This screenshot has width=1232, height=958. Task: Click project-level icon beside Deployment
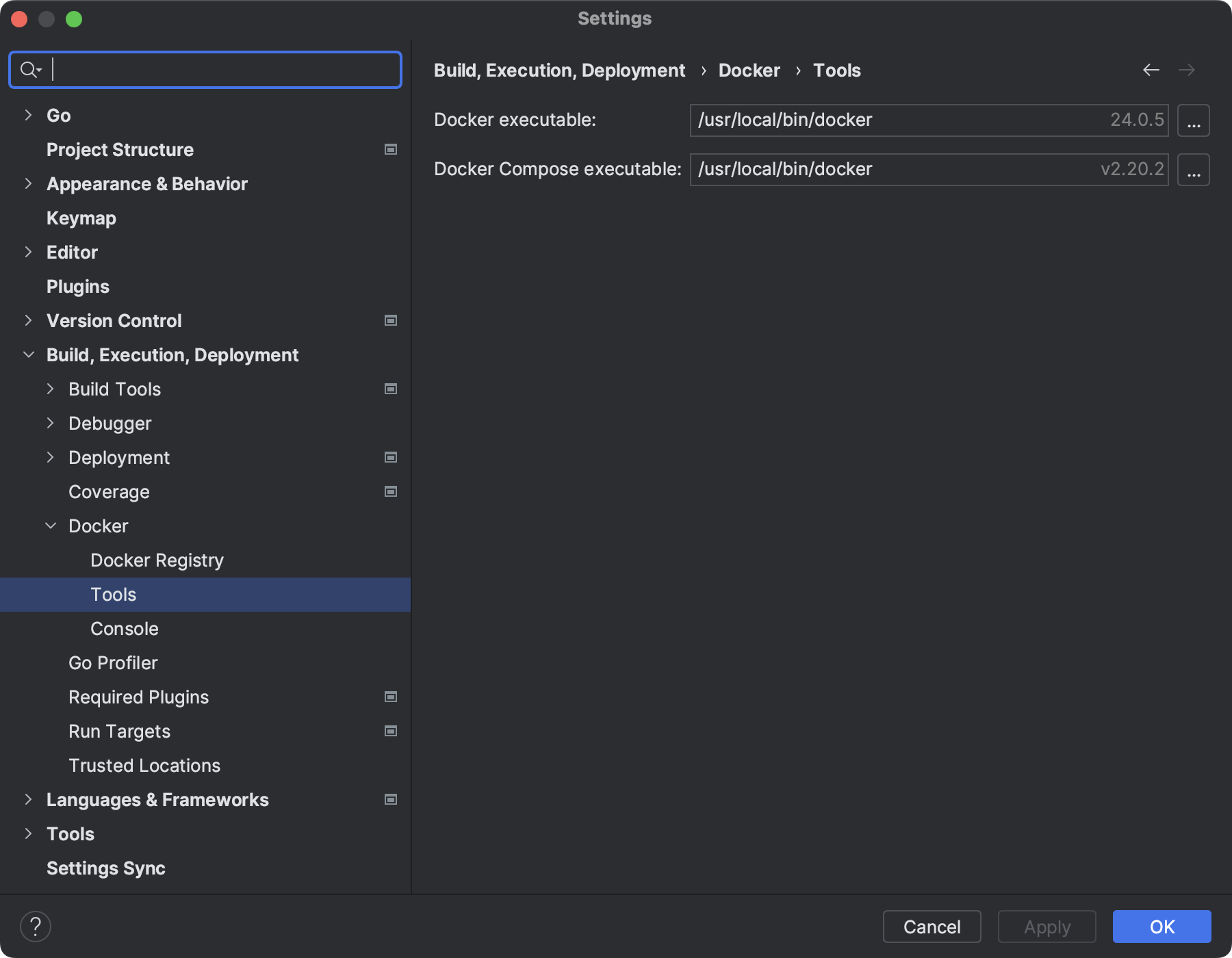click(x=391, y=457)
